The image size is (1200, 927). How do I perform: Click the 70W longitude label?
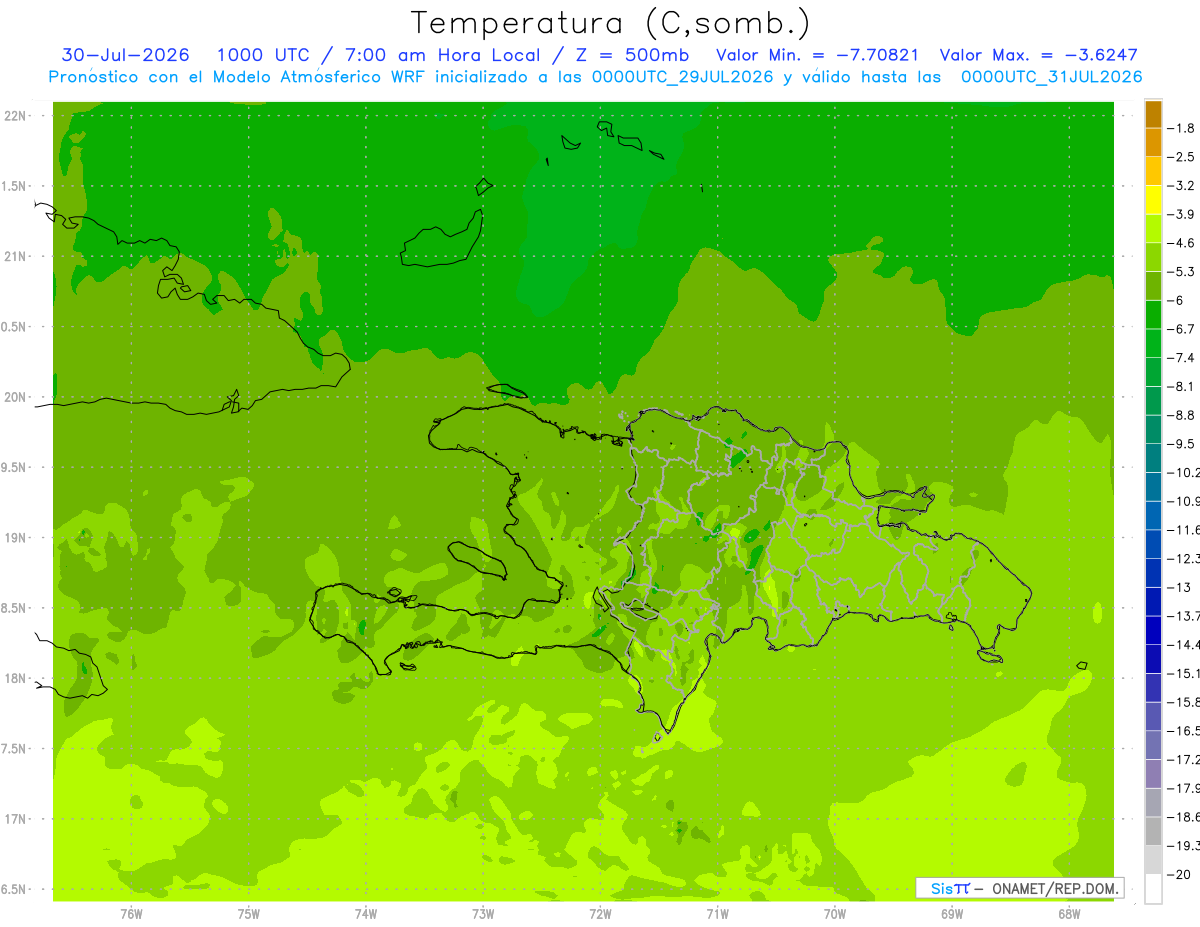pos(835,913)
